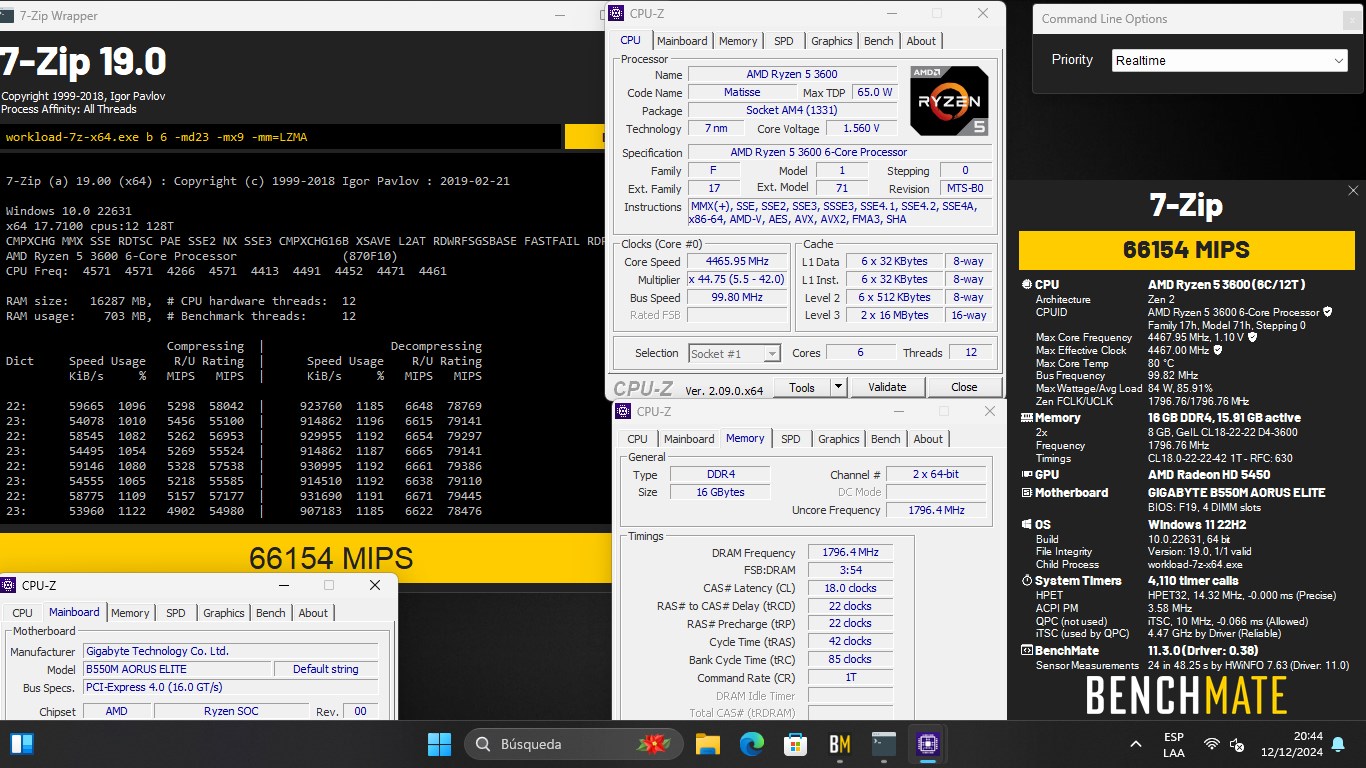This screenshot has width=1366, height=768.
Task: Click the FSB:DRAM ratio value 3:54
Action: pyautogui.click(x=850, y=570)
